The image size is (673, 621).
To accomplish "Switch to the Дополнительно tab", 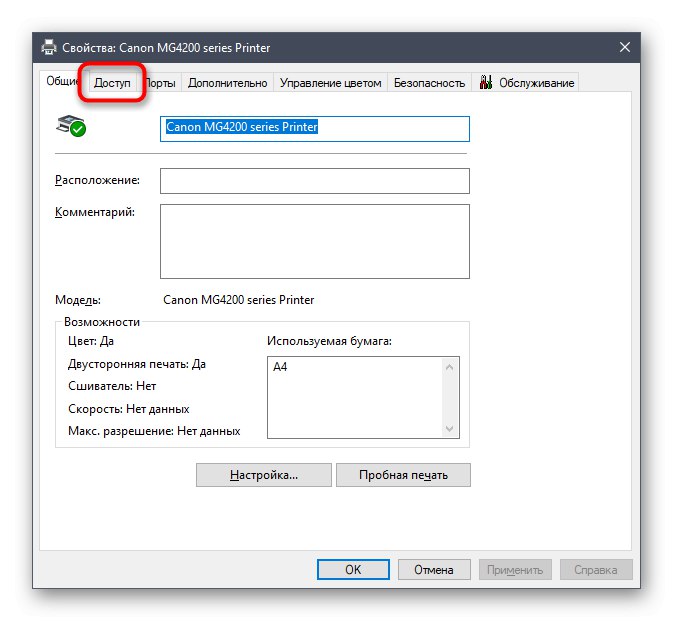I will pos(227,83).
